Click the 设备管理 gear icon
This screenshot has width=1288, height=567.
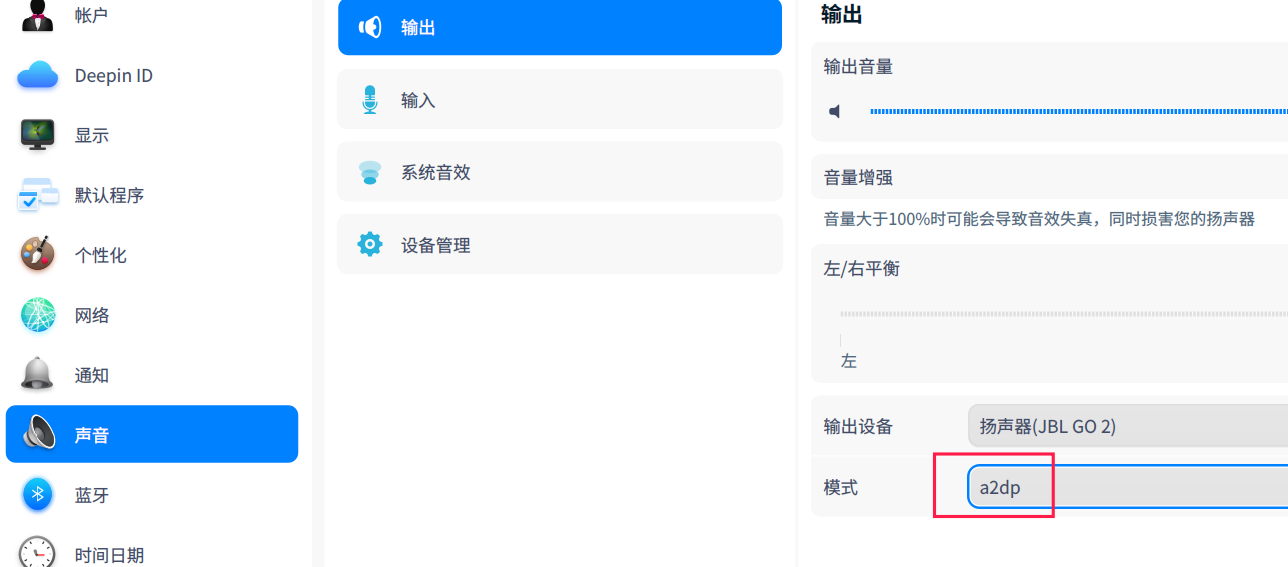(x=370, y=245)
